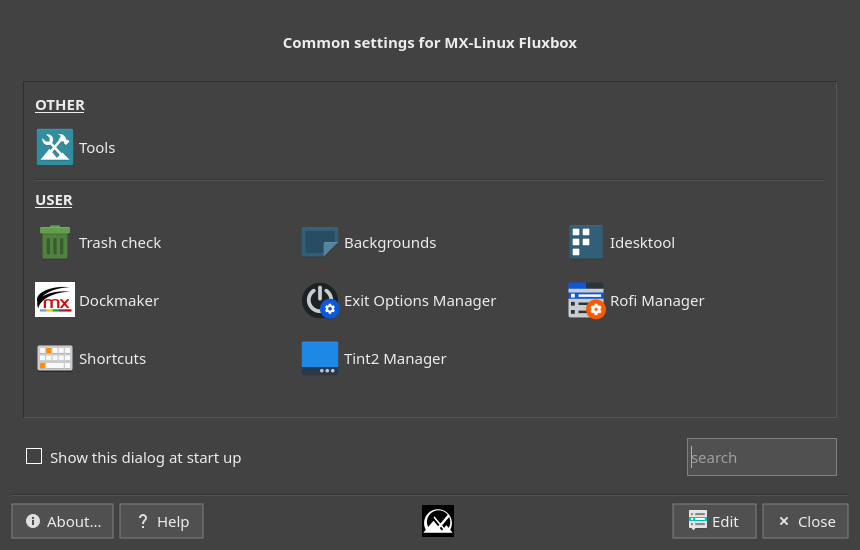Image resolution: width=860 pixels, height=550 pixels.
Task: Open the About dialog button
Action: point(63,521)
